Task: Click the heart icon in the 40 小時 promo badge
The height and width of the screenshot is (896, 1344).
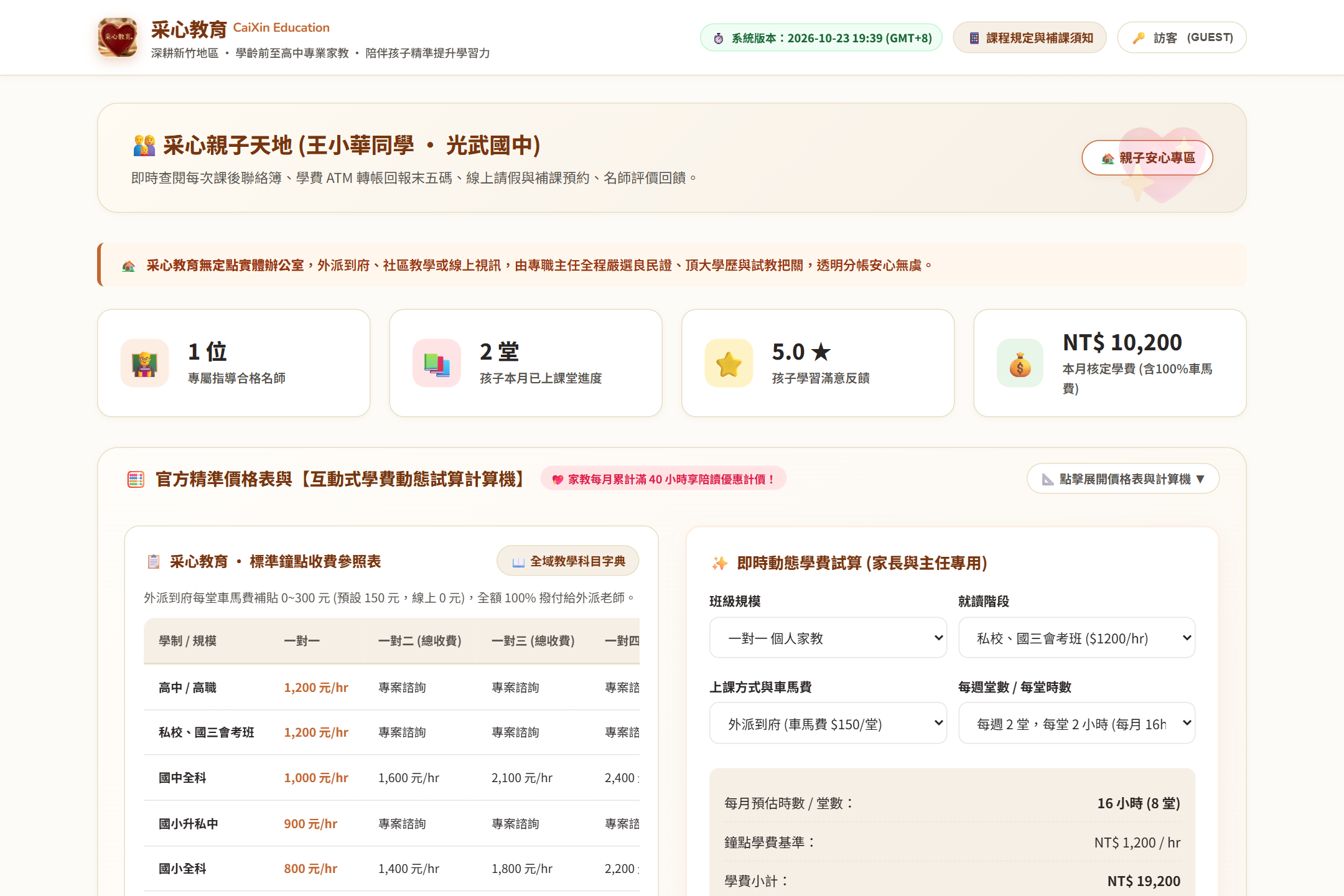Action: tap(558, 479)
